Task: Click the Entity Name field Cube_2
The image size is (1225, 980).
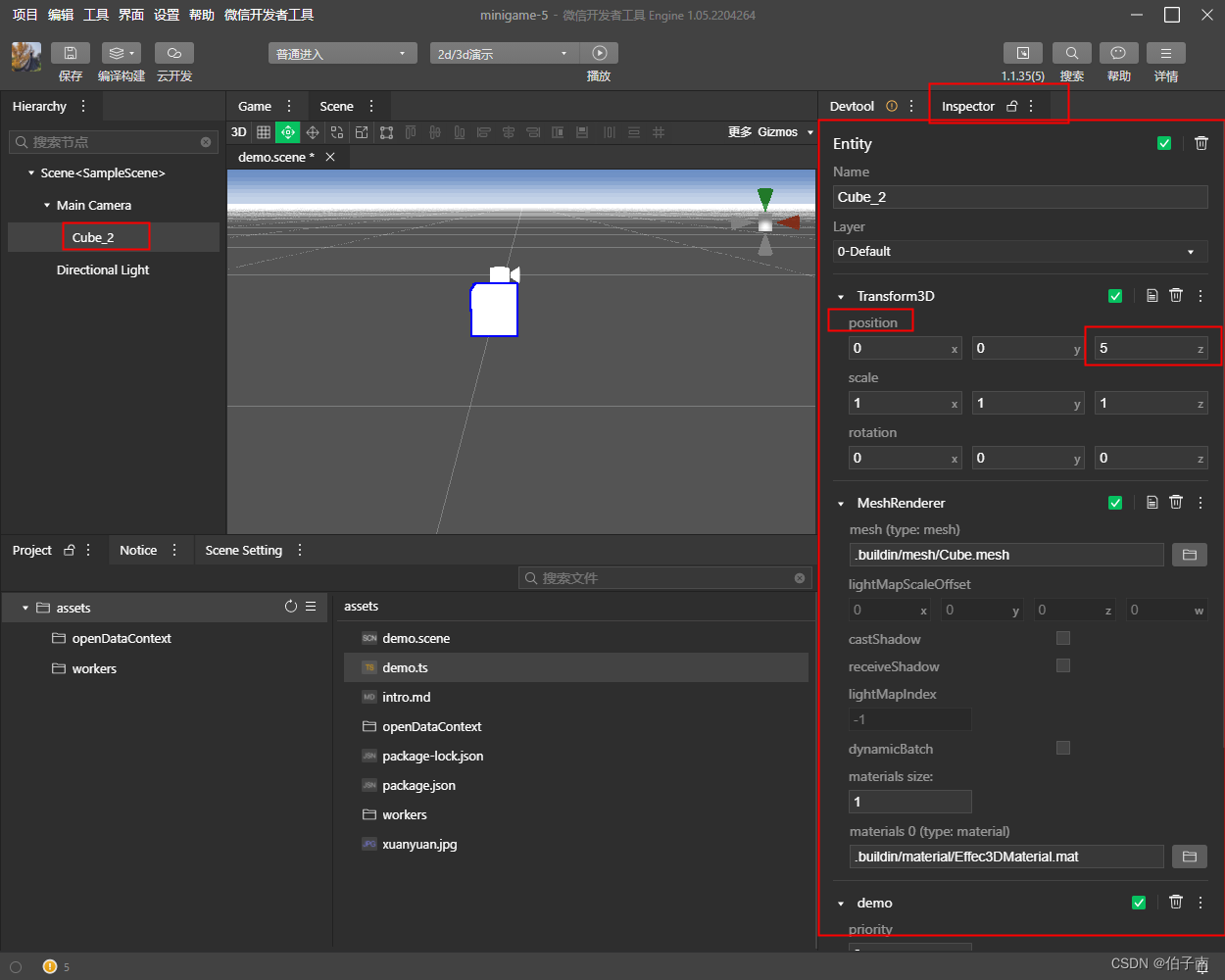Action: (1020, 197)
